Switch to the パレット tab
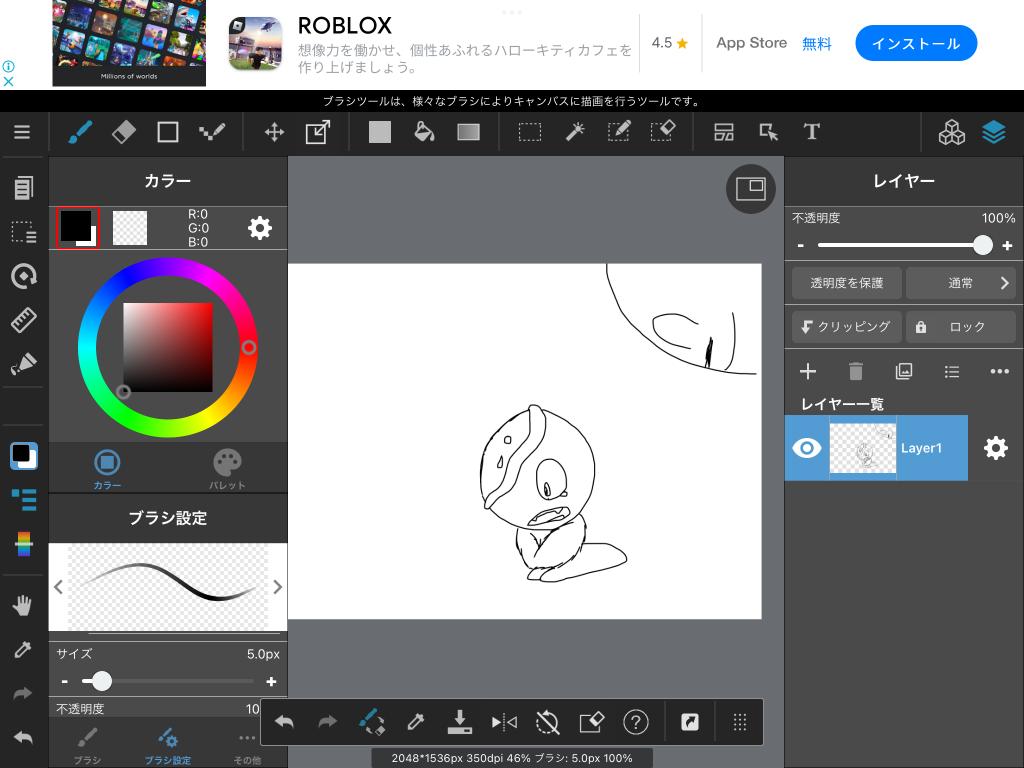The width and height of the screenshot is (1024, 768). (227, 468)
